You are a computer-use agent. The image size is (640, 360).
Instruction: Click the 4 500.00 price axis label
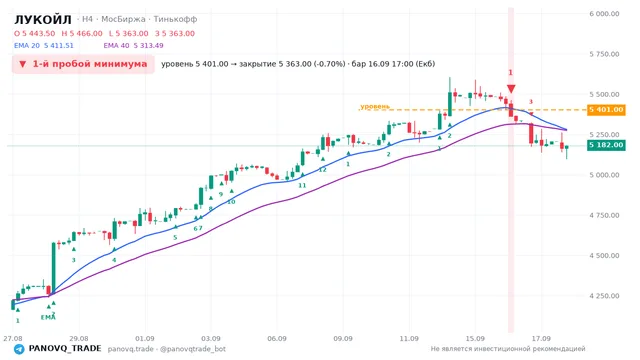[x=604, y=256]
